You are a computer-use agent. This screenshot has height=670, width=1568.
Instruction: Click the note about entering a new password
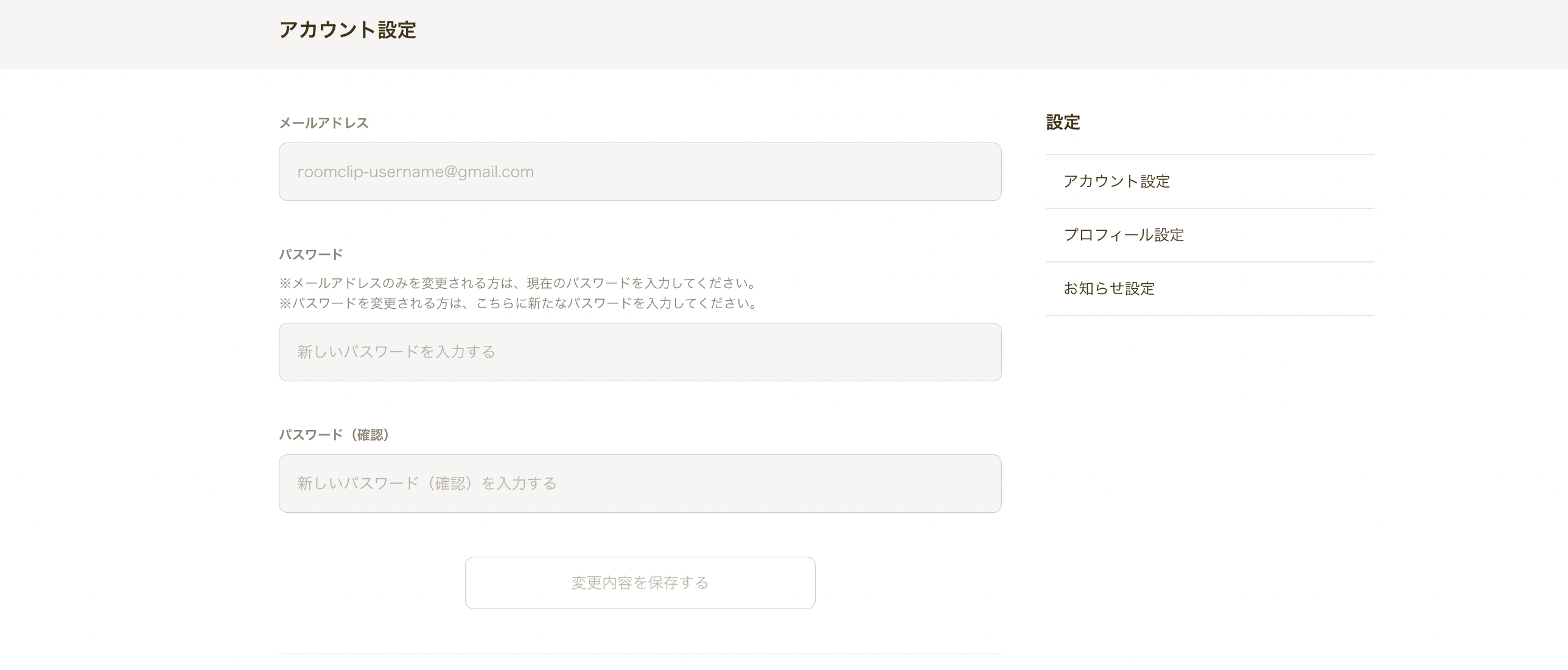(519, 303)
